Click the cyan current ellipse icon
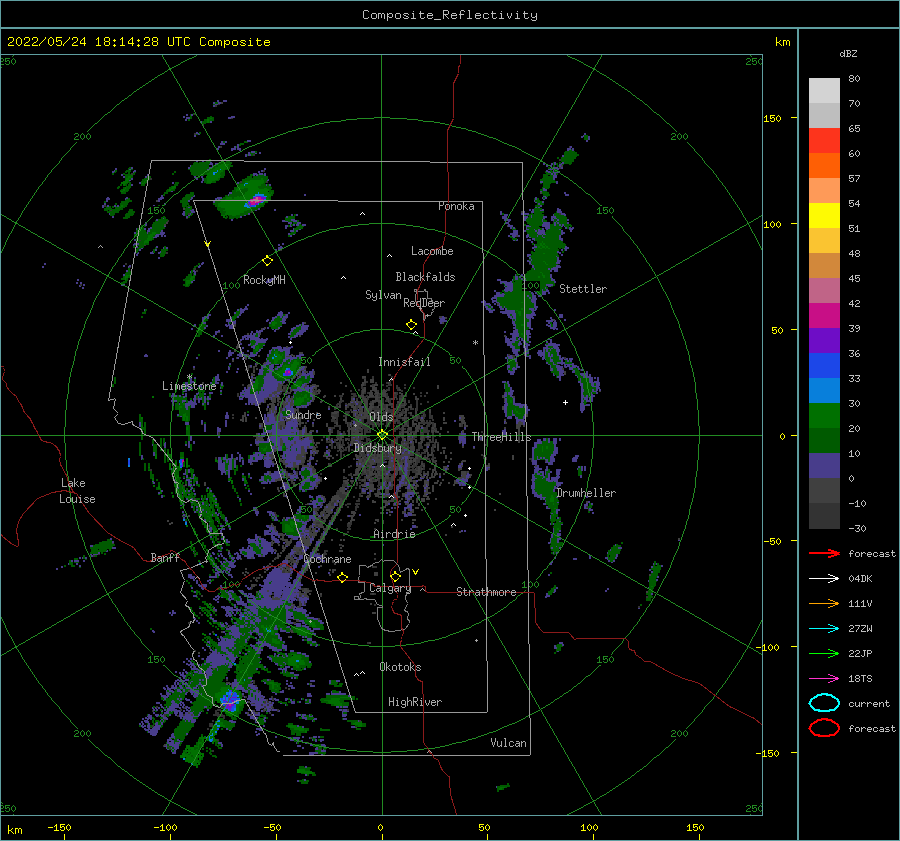The image size is (900, 841). click(x=824, y=703)
